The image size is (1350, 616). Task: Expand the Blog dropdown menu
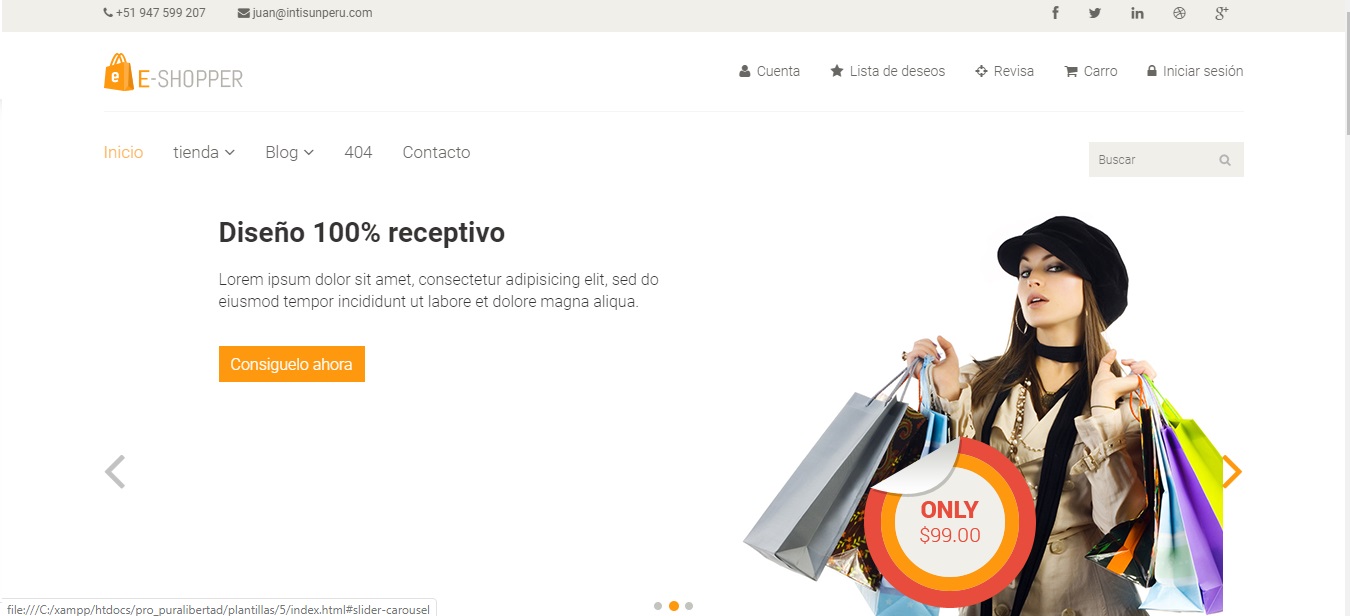(x=290, y=152)
